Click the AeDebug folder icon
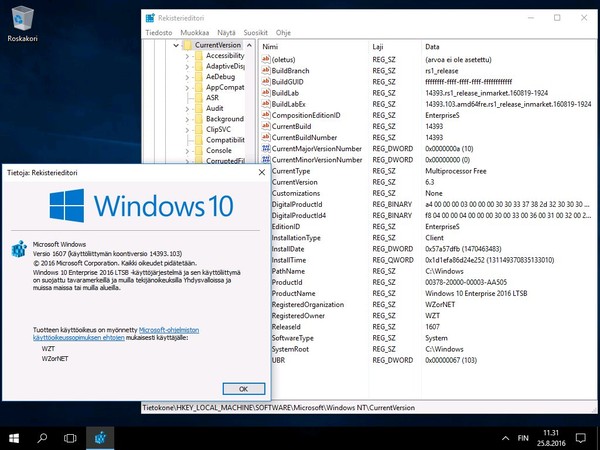The image size is (600, 450). (199, 77)
